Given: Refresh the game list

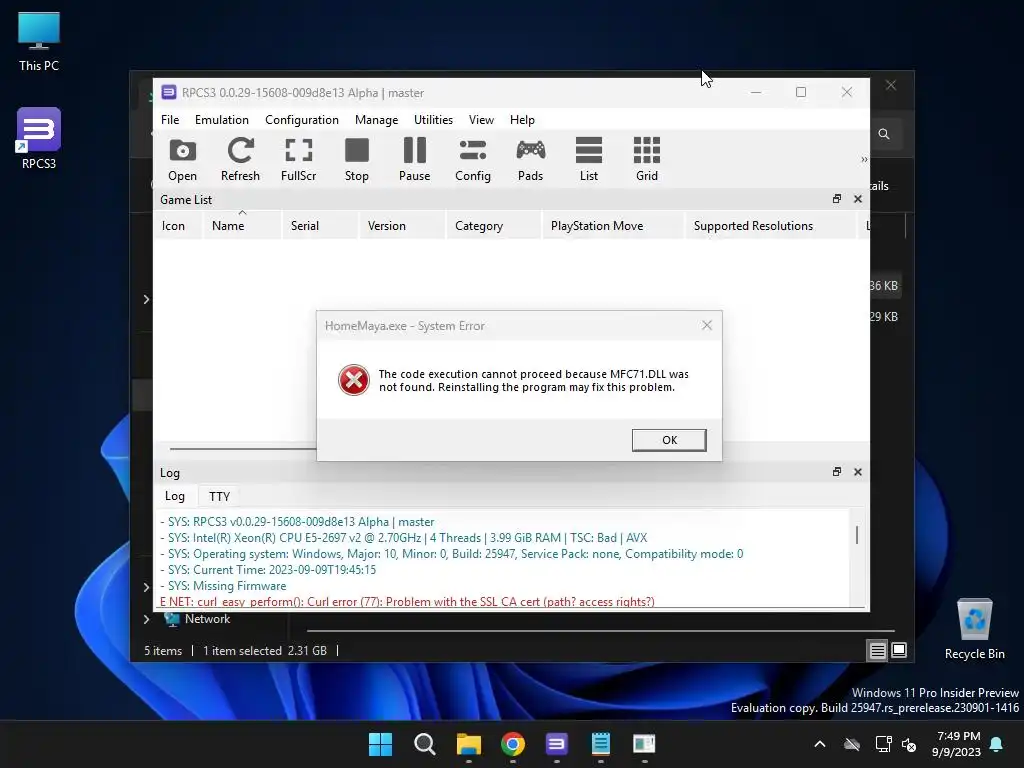Looking at the screenshot, I should pyautogui.click(x=240, y=159).
